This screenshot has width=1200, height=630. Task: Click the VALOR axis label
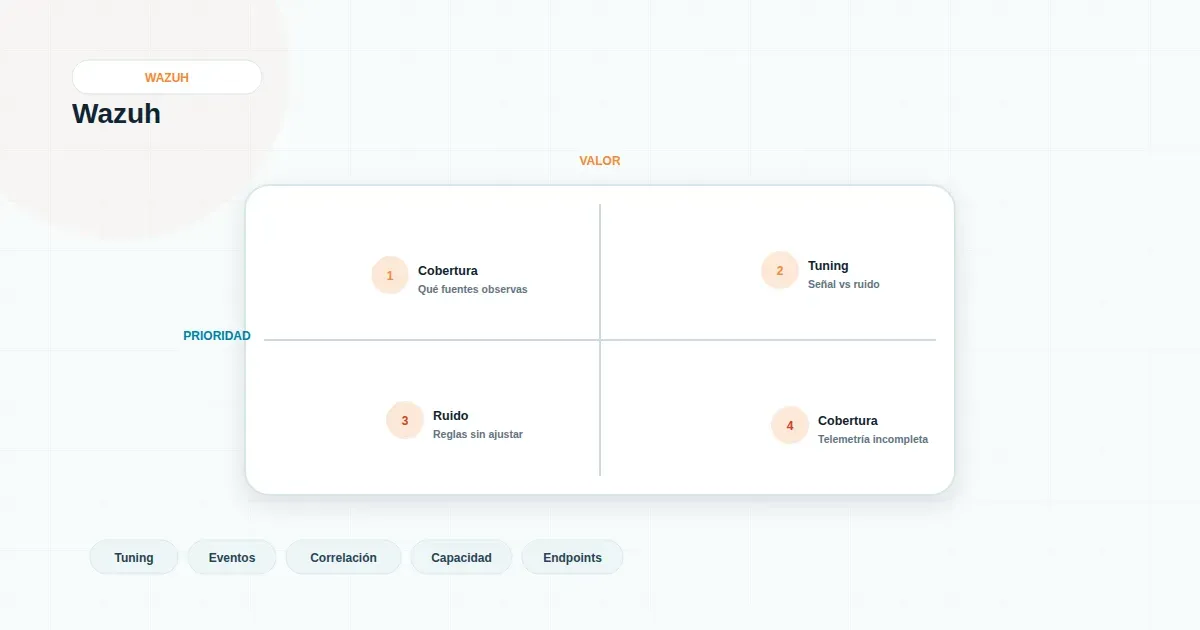tap(600, 161)
